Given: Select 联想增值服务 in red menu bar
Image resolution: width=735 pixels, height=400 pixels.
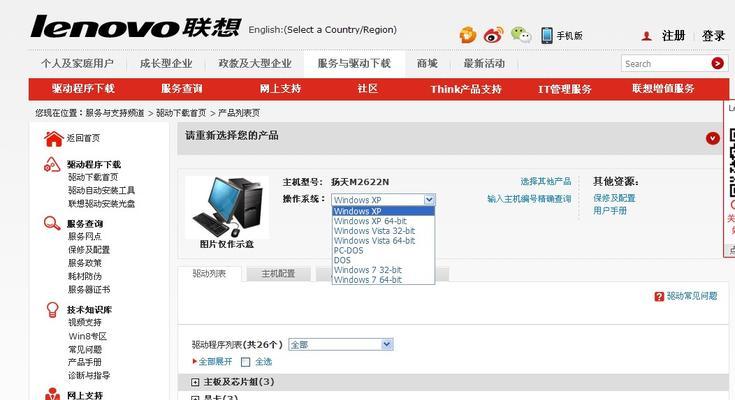Looking at the screenshot, I should (x=663, y=89).
